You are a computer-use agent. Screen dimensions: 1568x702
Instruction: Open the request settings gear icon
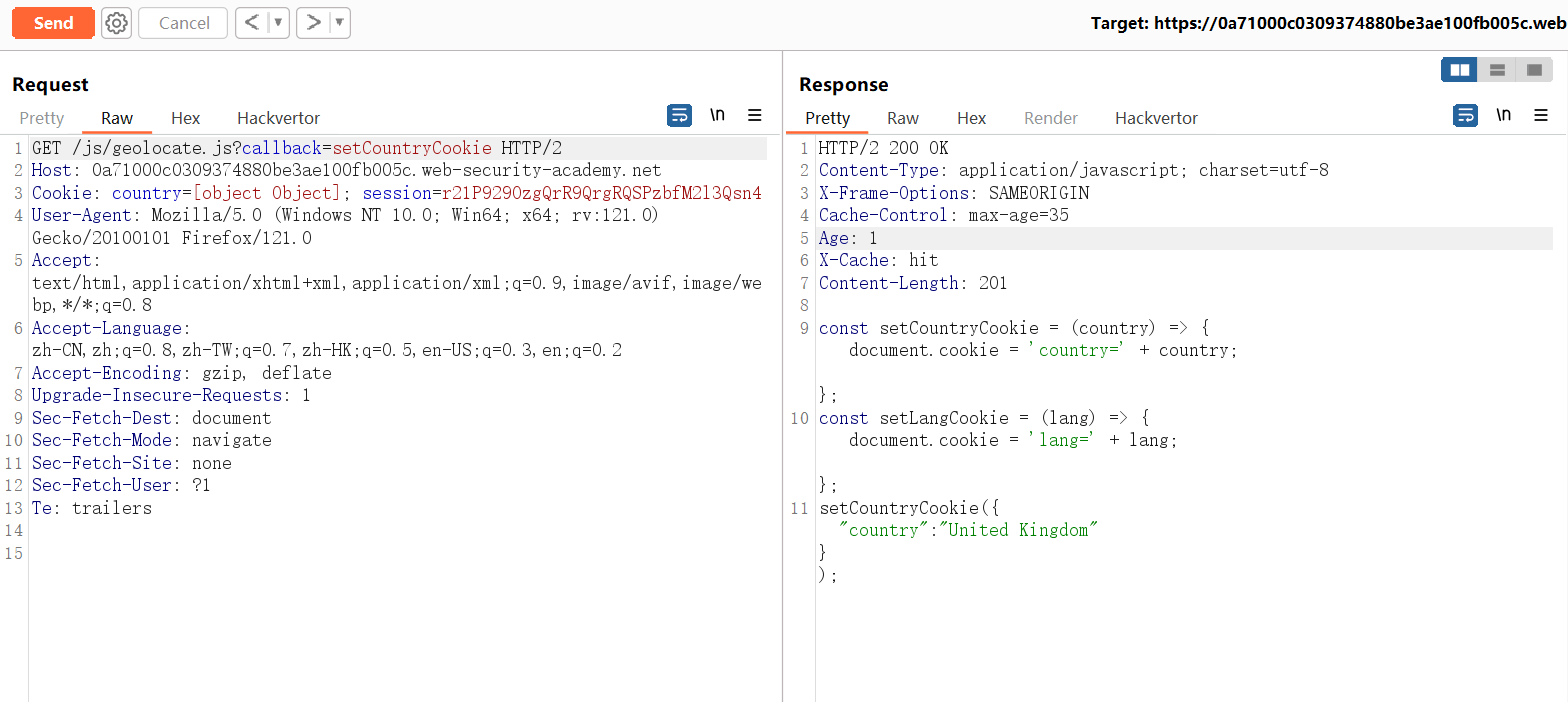click(x=117, y=23)
